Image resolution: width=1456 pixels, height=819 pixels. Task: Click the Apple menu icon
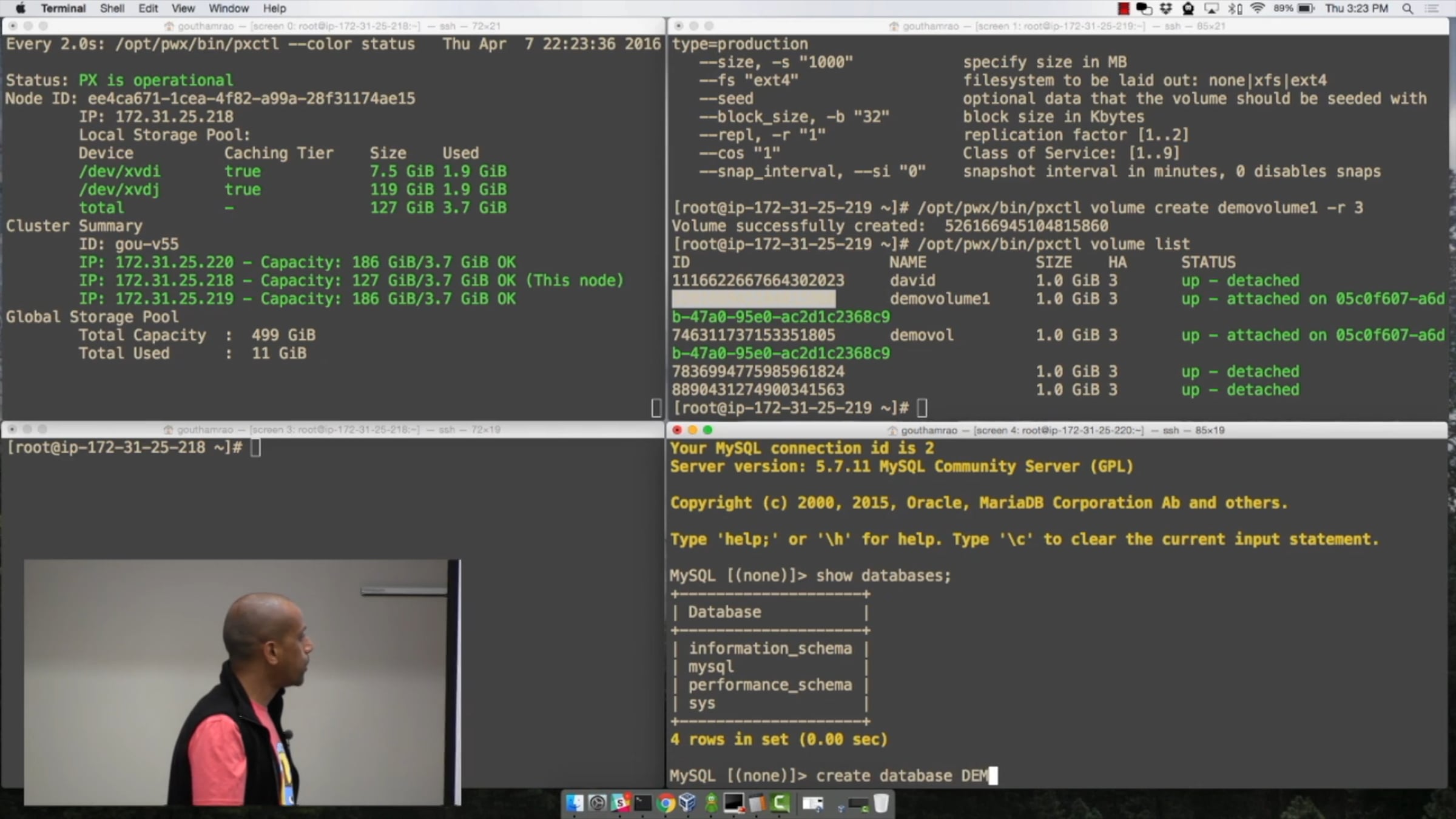point(20,8)
